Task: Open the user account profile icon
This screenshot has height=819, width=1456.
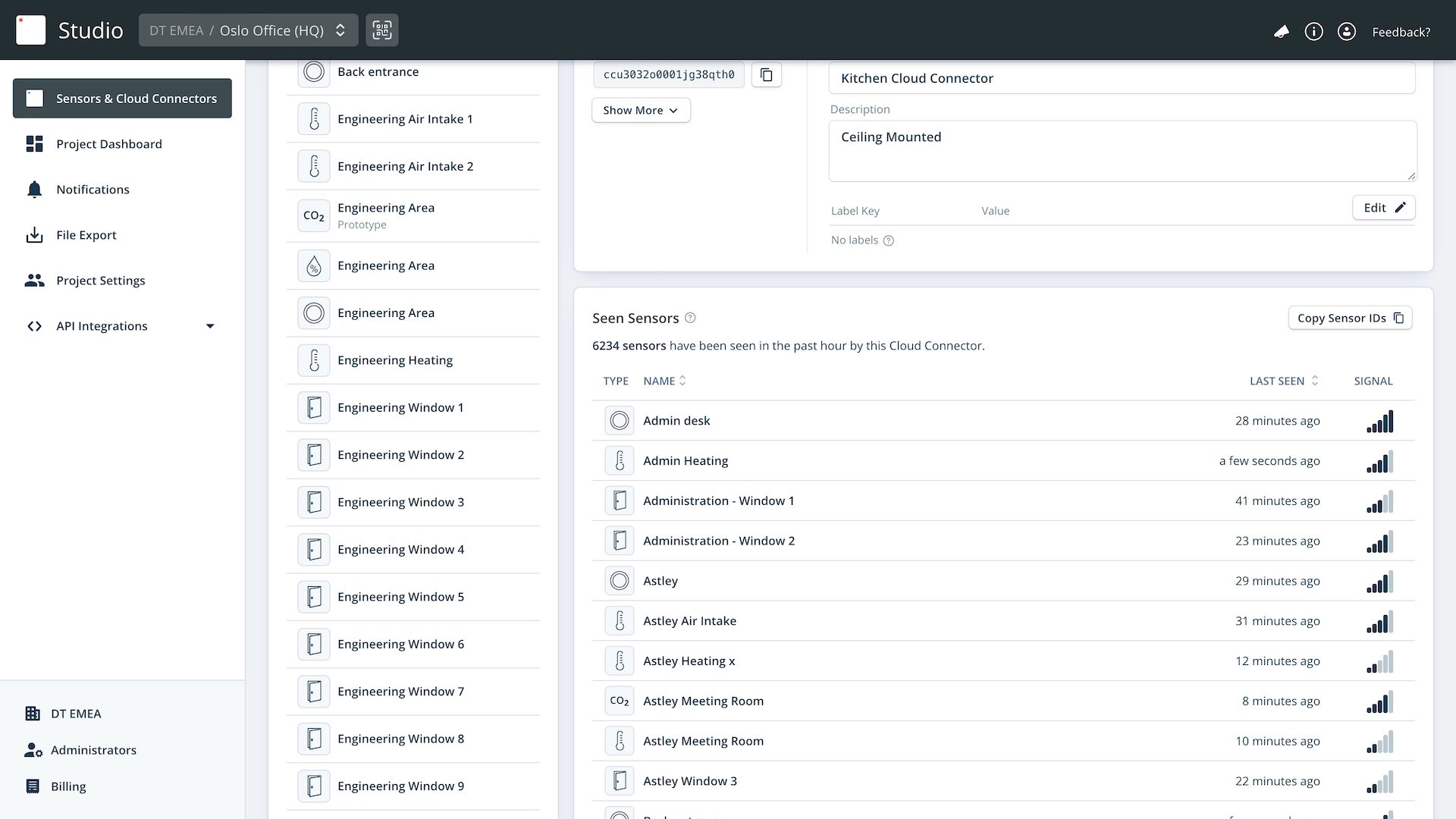Action: pos(1346,32)
